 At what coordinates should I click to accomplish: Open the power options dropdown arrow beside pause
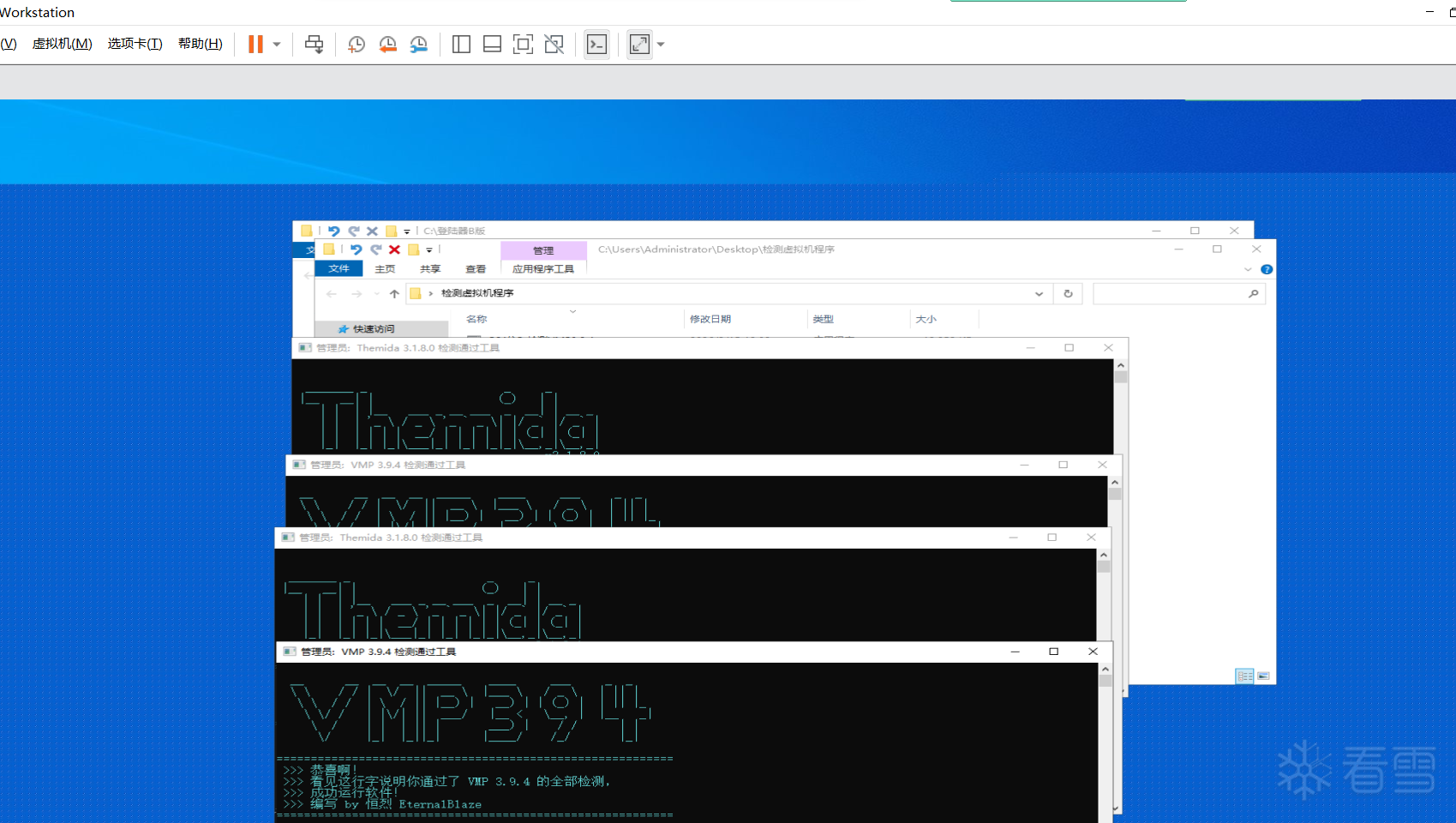coord(277,45)
